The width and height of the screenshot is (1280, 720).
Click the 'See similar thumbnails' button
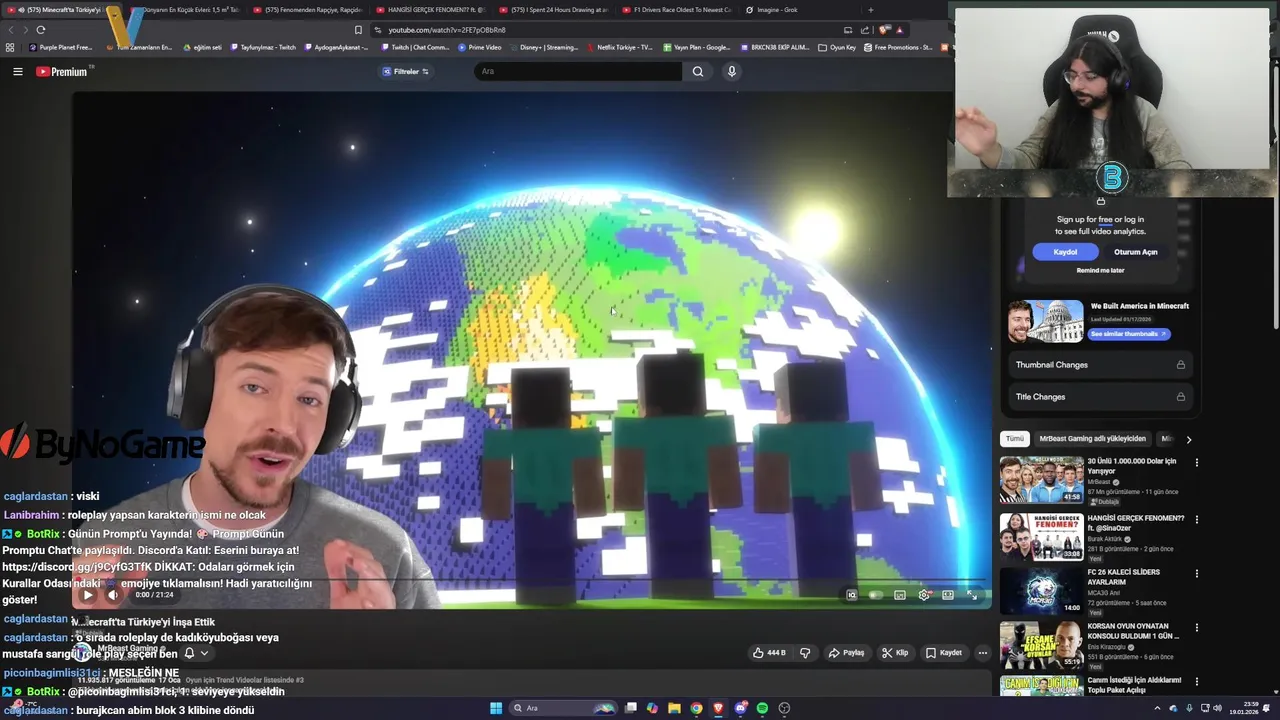[1129, 334]
